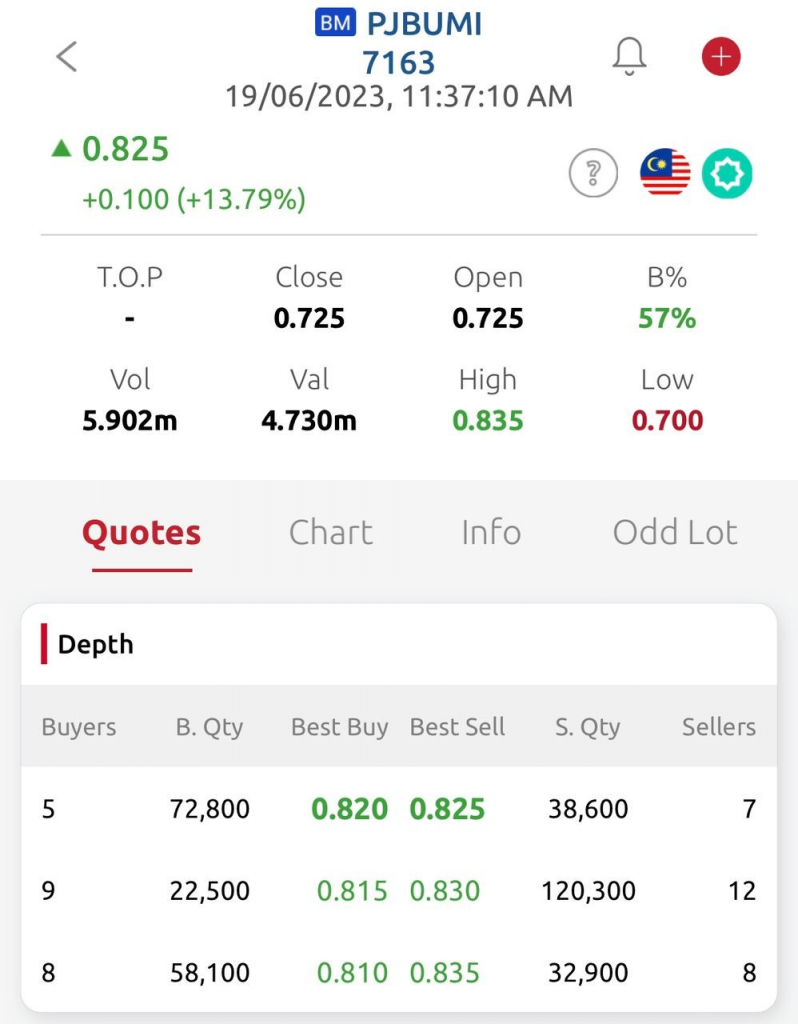Tap the Malaysia flag icon

pyautogui.click(x=665, y=173)
